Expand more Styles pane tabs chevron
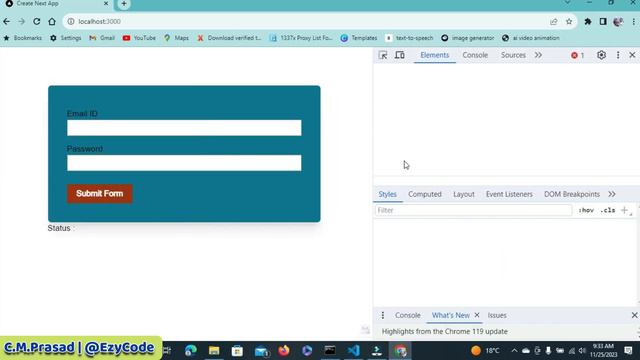This screenshot has width=640, height=360. click(612, 194)
